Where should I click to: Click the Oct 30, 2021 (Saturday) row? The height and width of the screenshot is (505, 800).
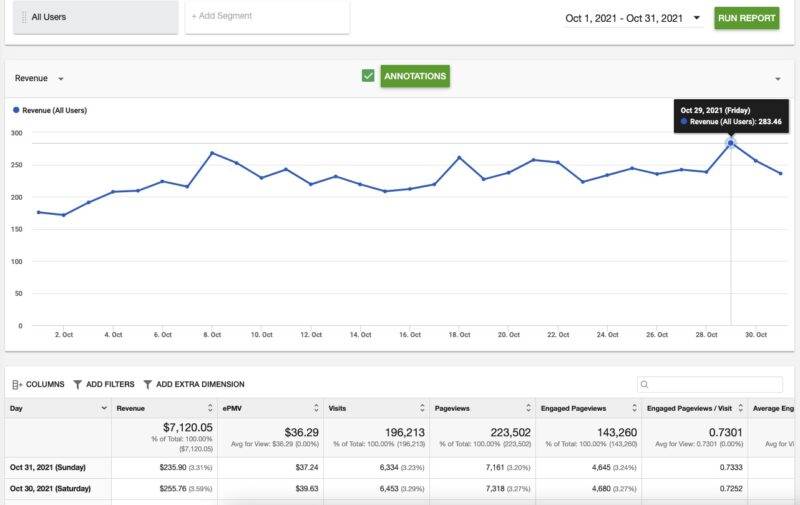399,489
